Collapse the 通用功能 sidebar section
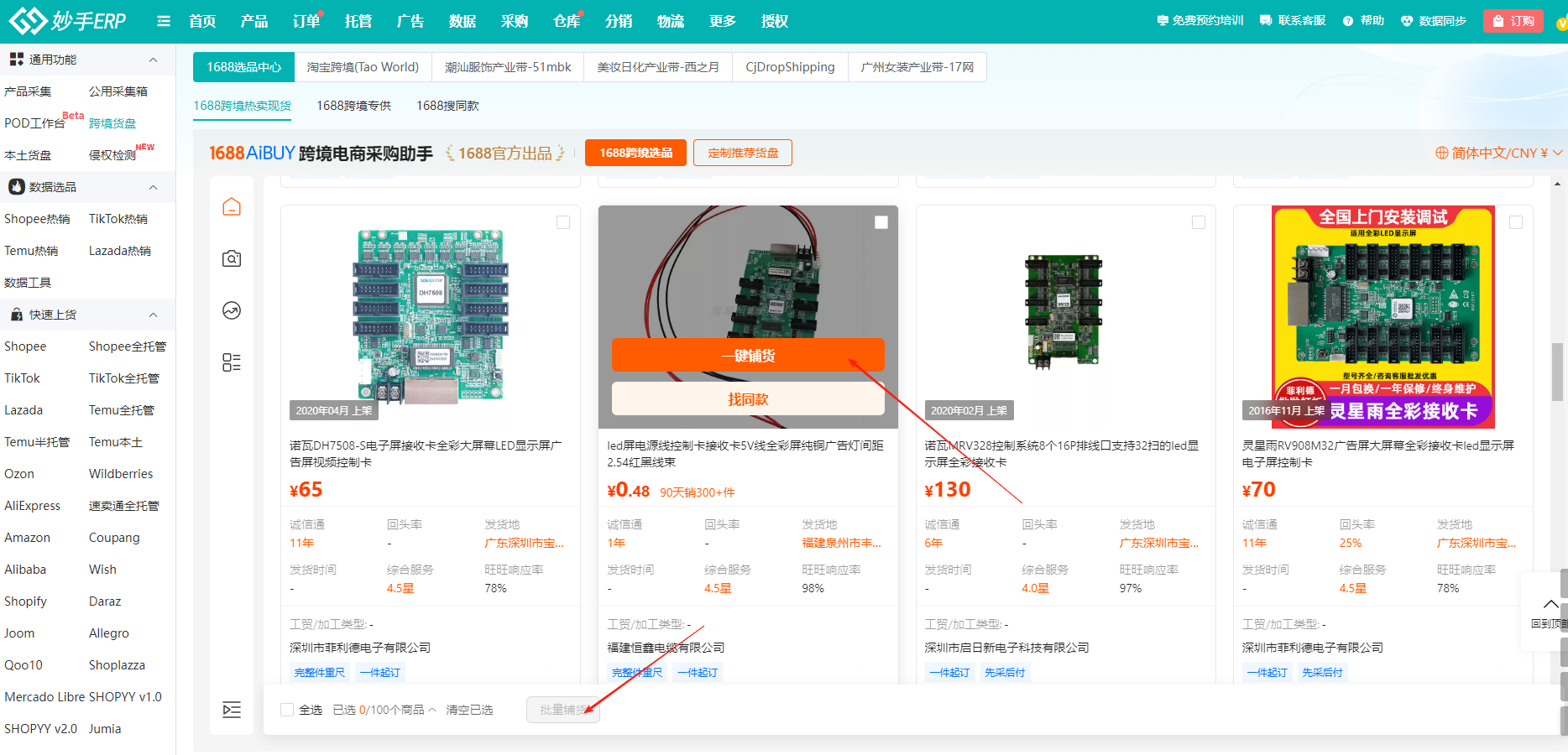Image resolution: width=1568 pixels, height=755 pixels. pos(153,60)
